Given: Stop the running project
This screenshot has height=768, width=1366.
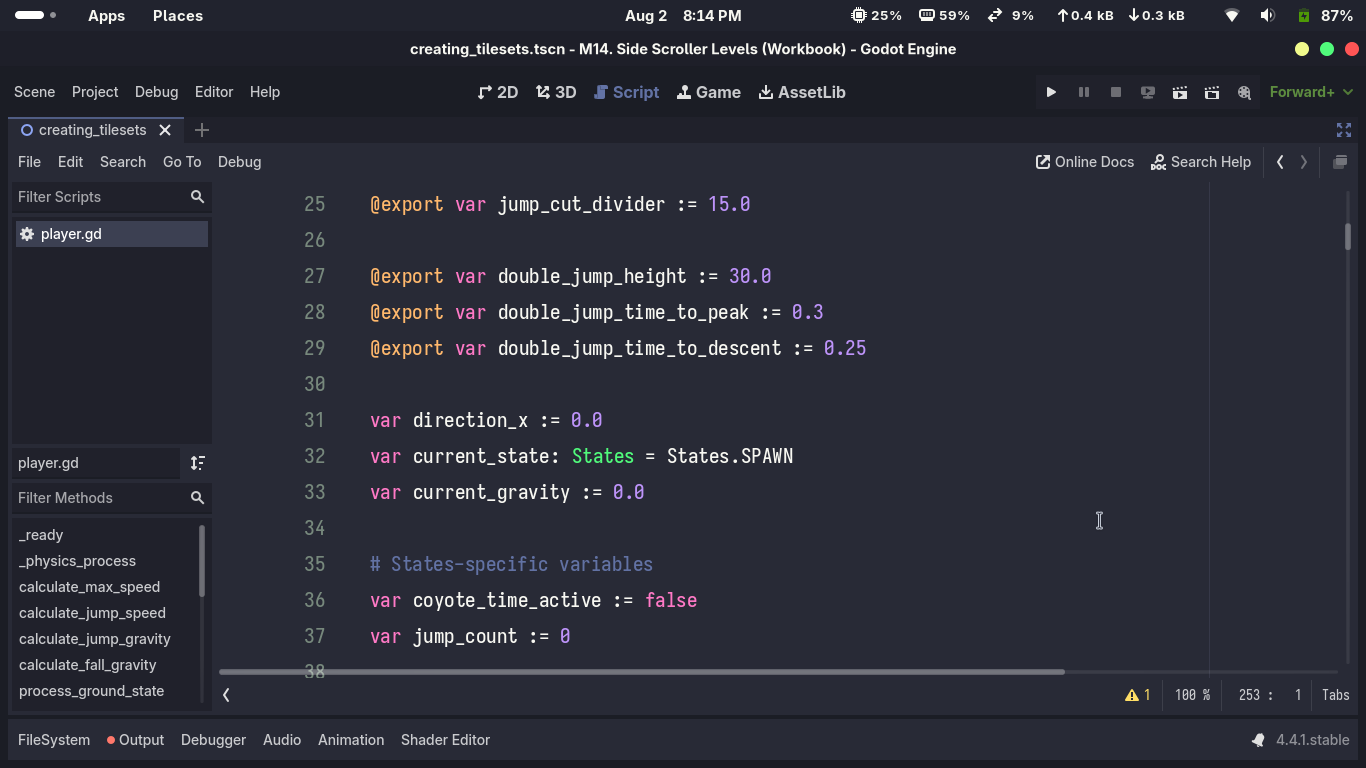Looking at the screenshot, I should [1116, 92].
